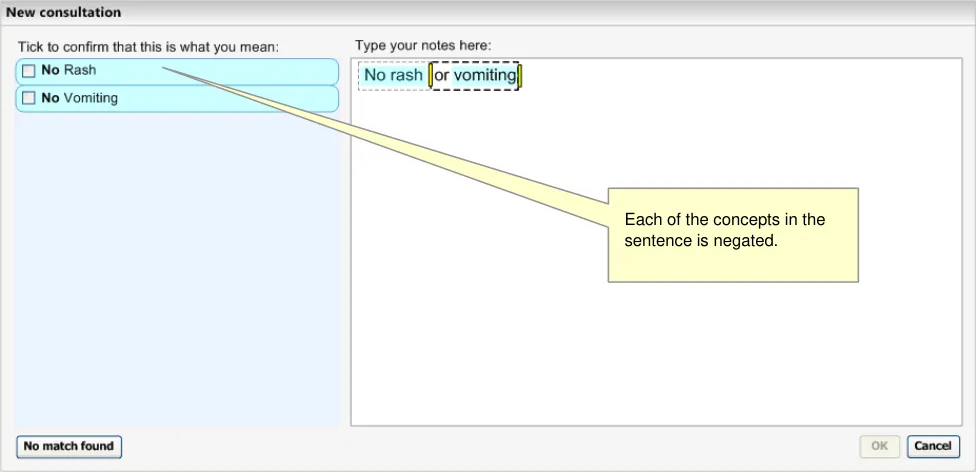
Task: Tick the No Rash checkbox
Action: [x=29, y=71]
